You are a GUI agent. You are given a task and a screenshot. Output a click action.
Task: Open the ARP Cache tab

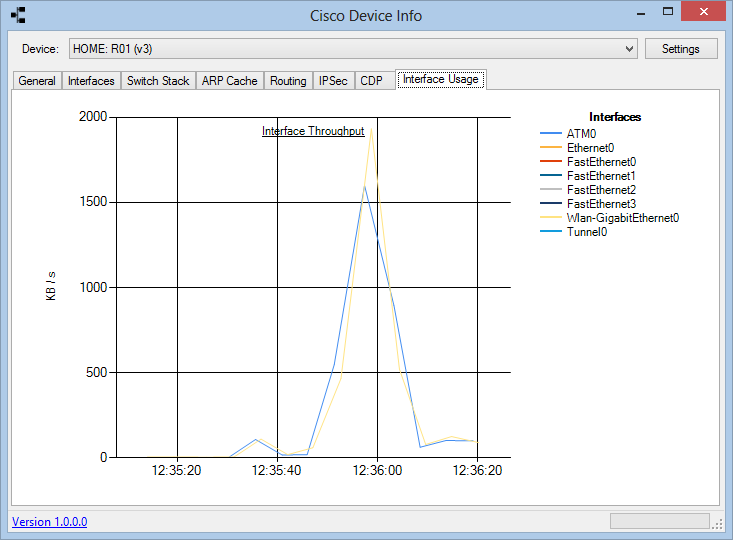pyautogui.click(x=230, y=81)
